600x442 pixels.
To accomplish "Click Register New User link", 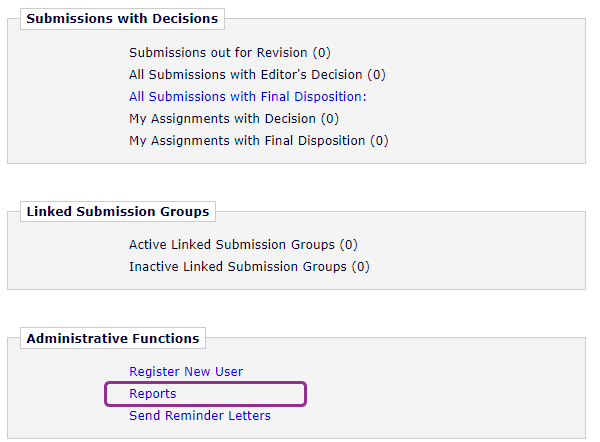I will click(186, 372).
